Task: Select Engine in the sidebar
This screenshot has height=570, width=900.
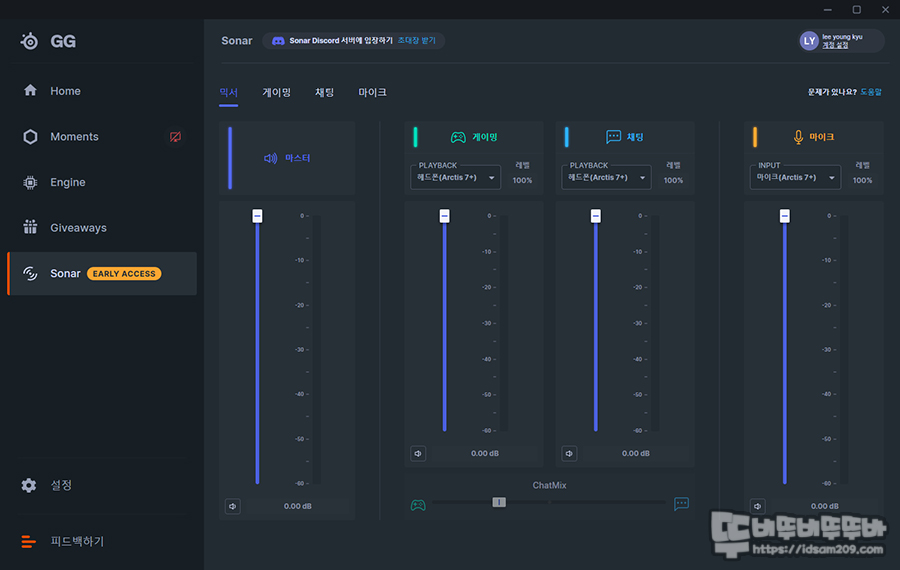Action: point(102,183)
